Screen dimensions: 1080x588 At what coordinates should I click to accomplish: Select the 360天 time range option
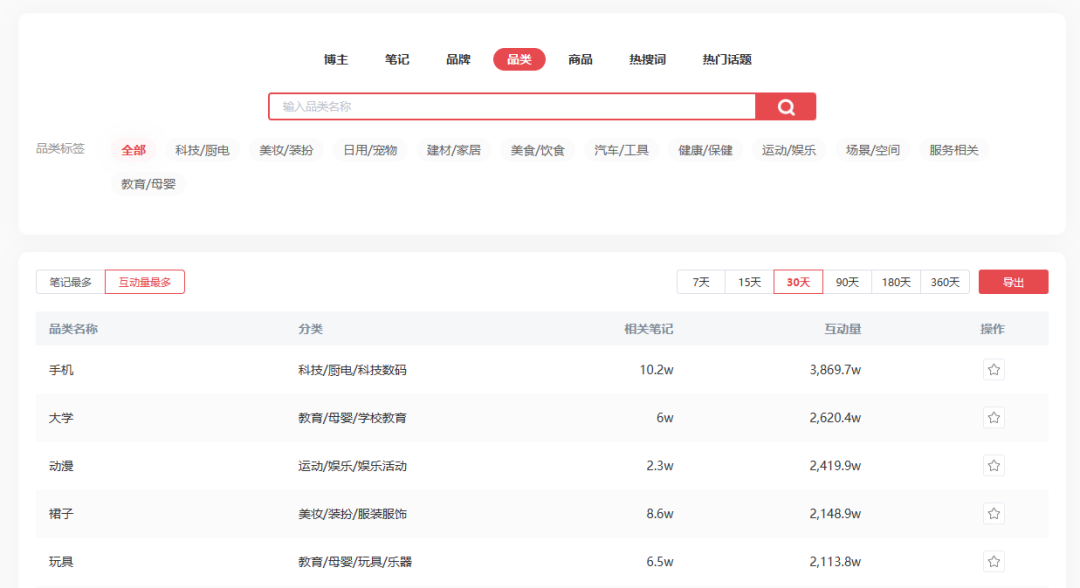click(944, 281)
